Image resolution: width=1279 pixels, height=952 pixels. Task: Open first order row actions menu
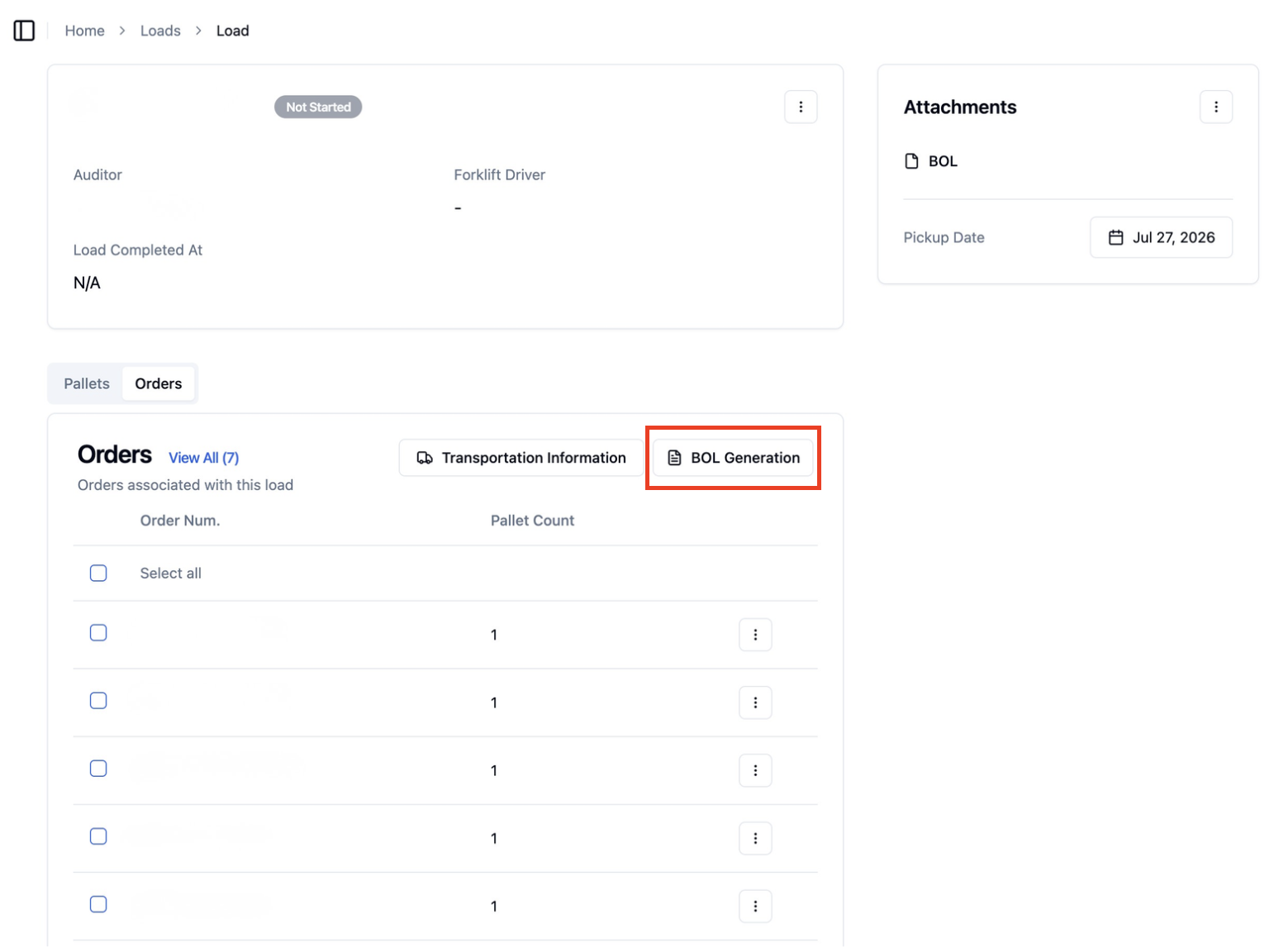tap(755, 635)
